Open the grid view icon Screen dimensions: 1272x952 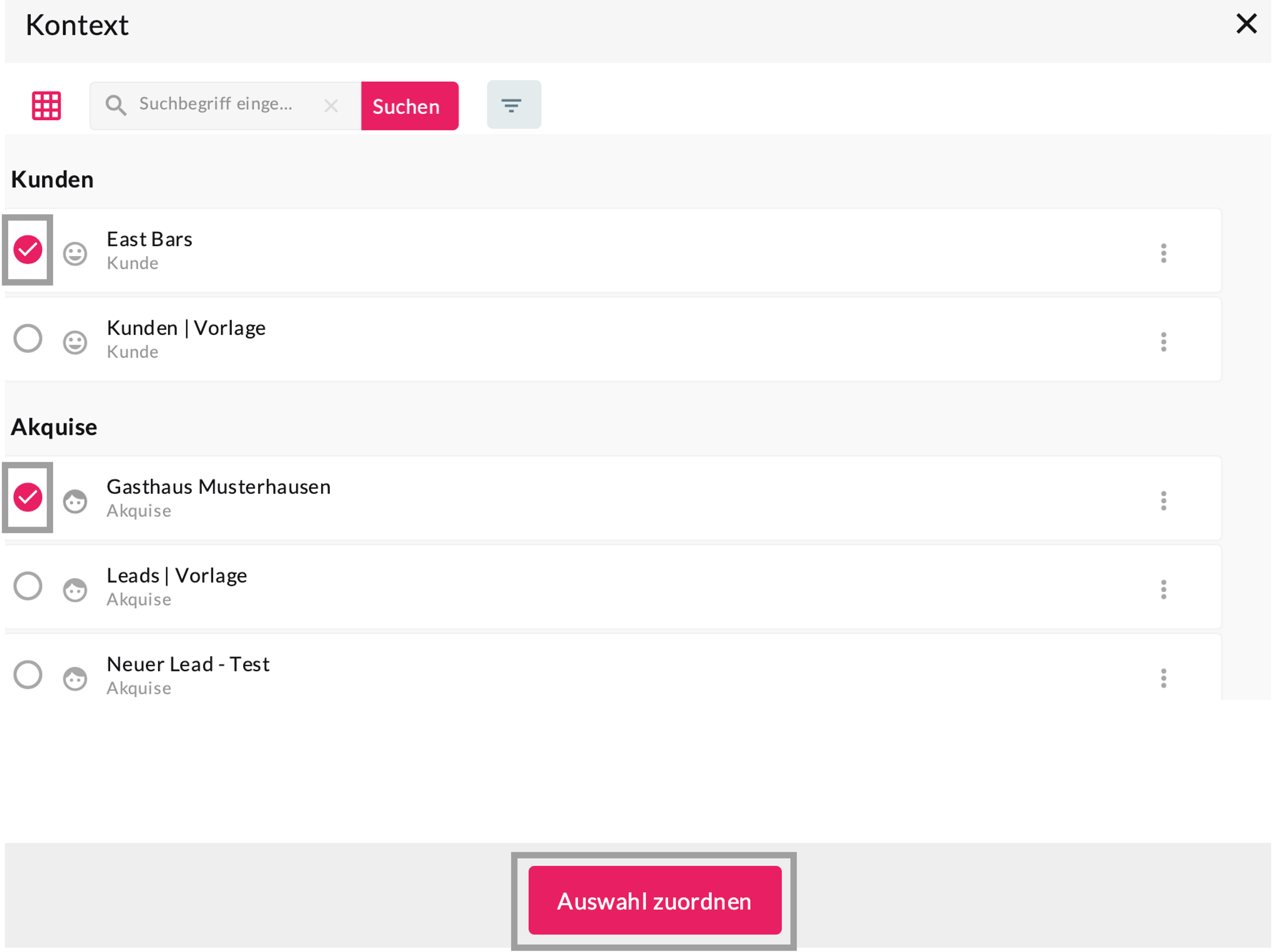click(46, 106)
